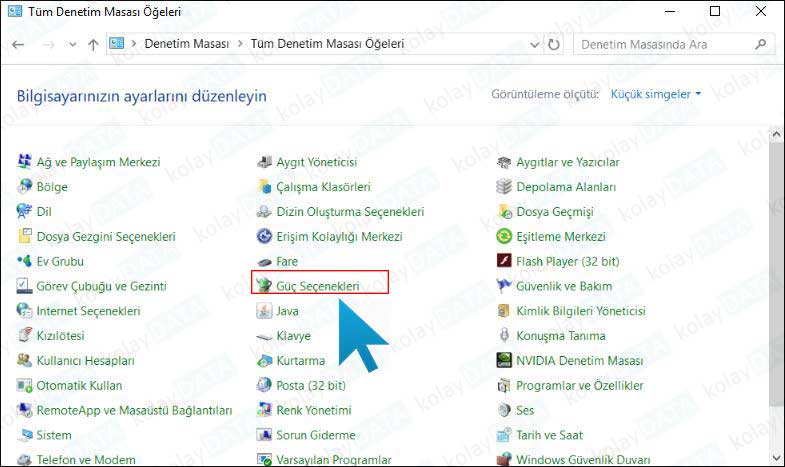Open the Klavye icon
This screenshot has height=467, width=785.
pyautogui.click(x=264, y=336)
